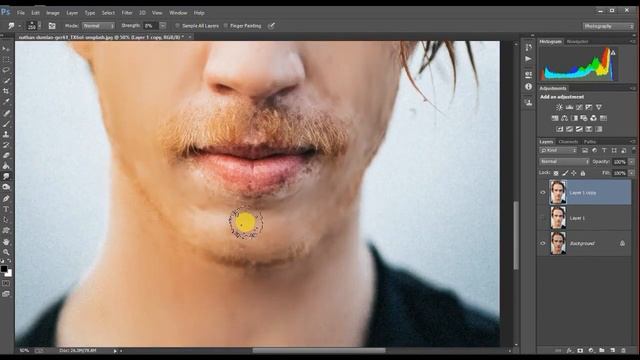Switch to the Channels tab
The width and height of the screenshot is (640, 360).
[568, 142]
